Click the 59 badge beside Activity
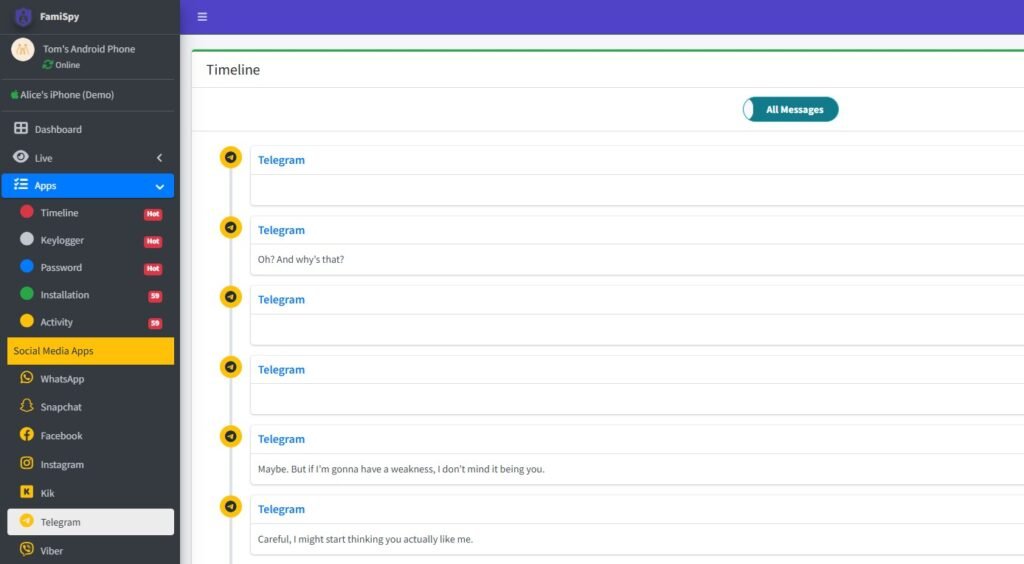 coord(155,323)
